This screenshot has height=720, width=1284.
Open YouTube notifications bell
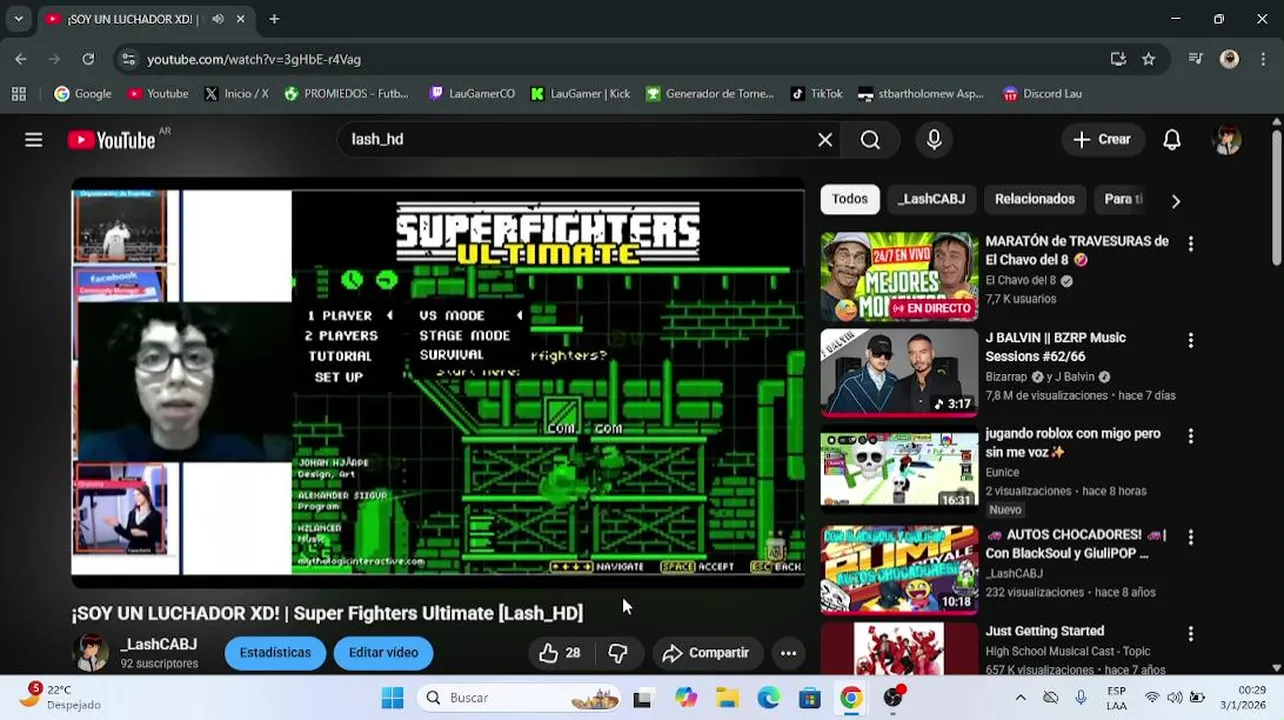[x=1172, y=140]
